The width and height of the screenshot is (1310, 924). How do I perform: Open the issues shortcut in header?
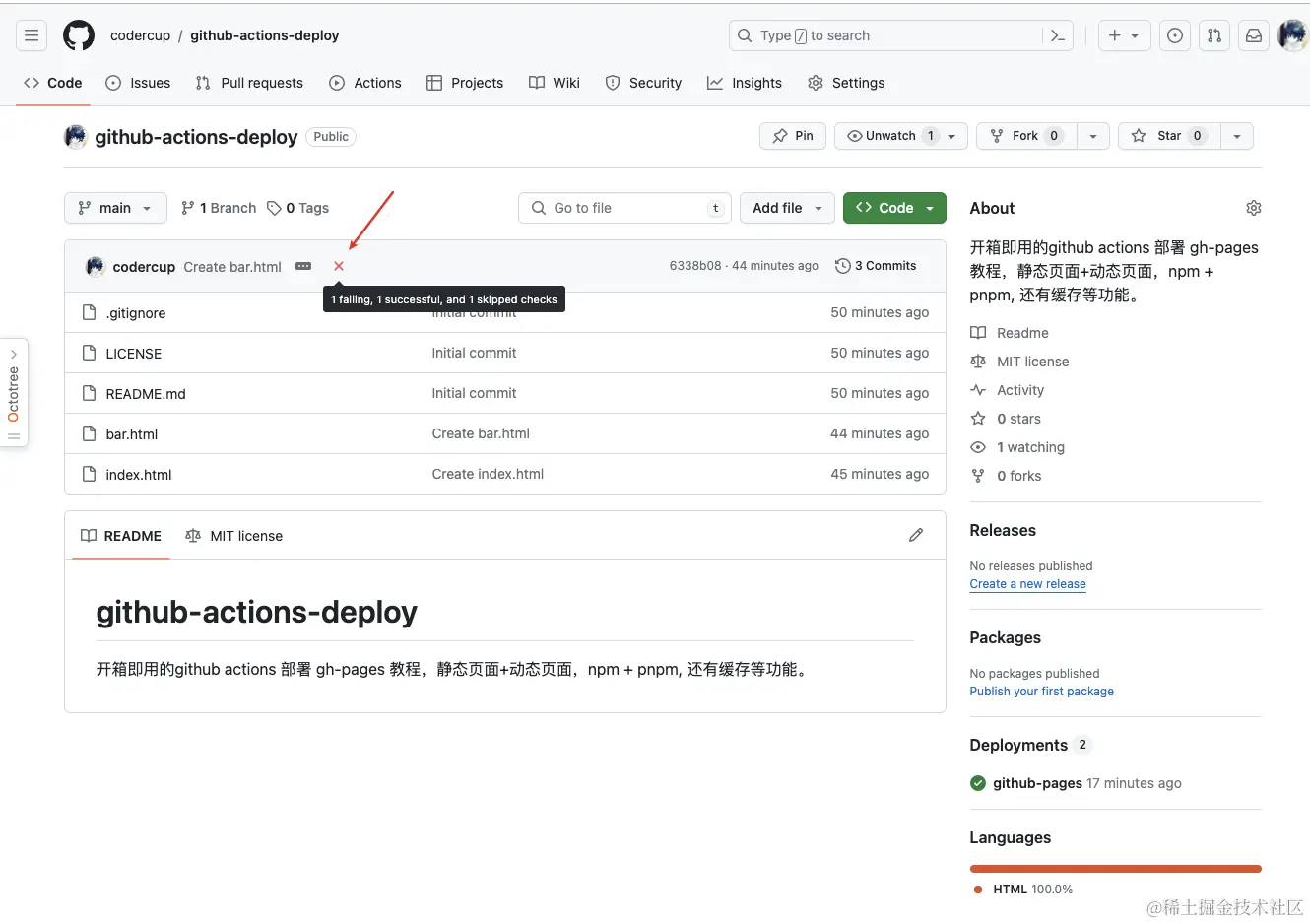pos(1175,35)
